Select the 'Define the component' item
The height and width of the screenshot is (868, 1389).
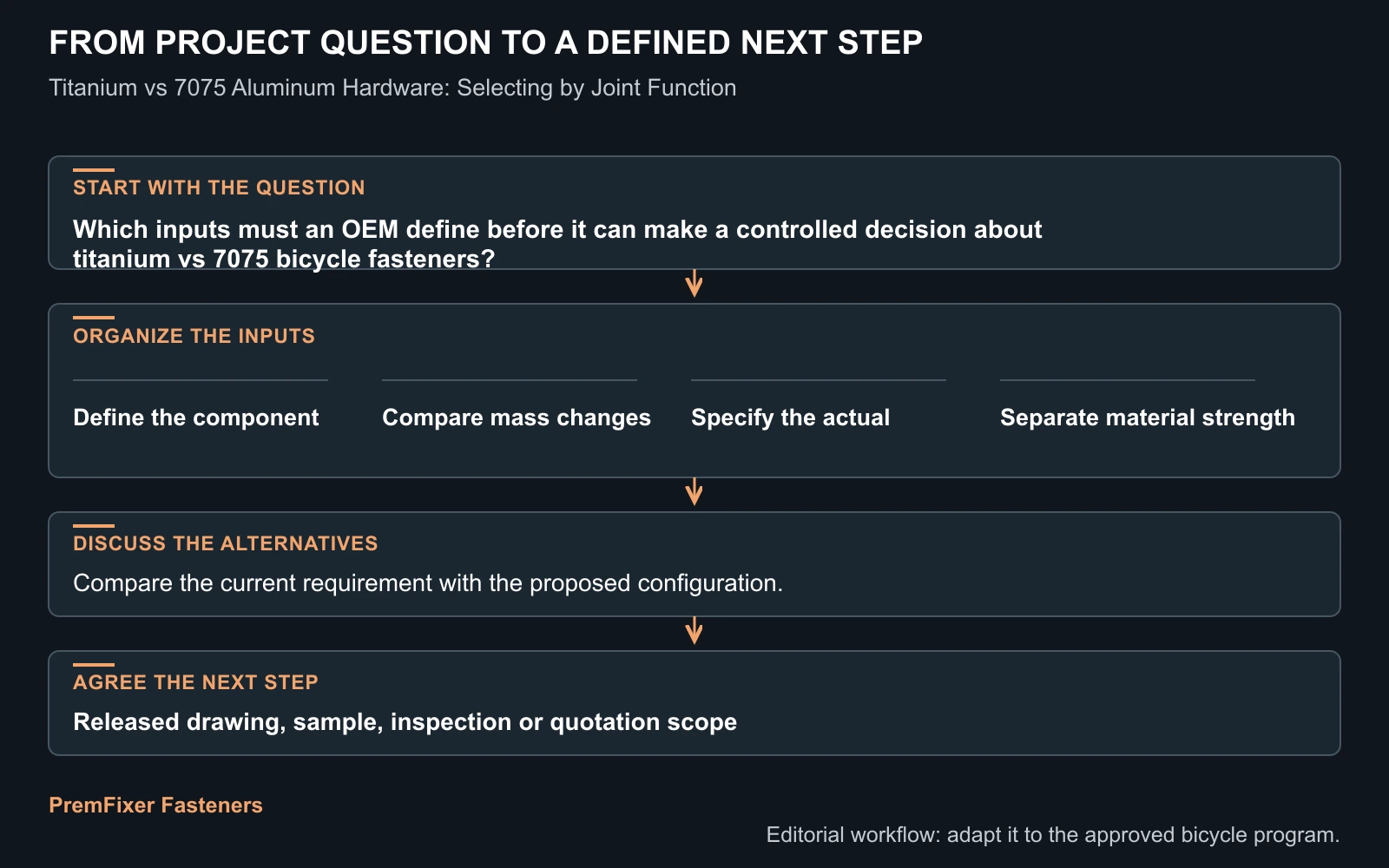(x=196, y=418)
